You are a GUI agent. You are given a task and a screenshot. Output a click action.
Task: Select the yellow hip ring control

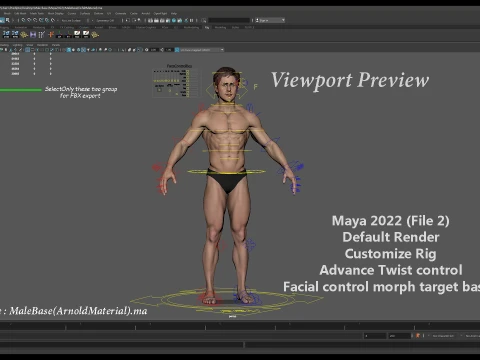point(227,172)
